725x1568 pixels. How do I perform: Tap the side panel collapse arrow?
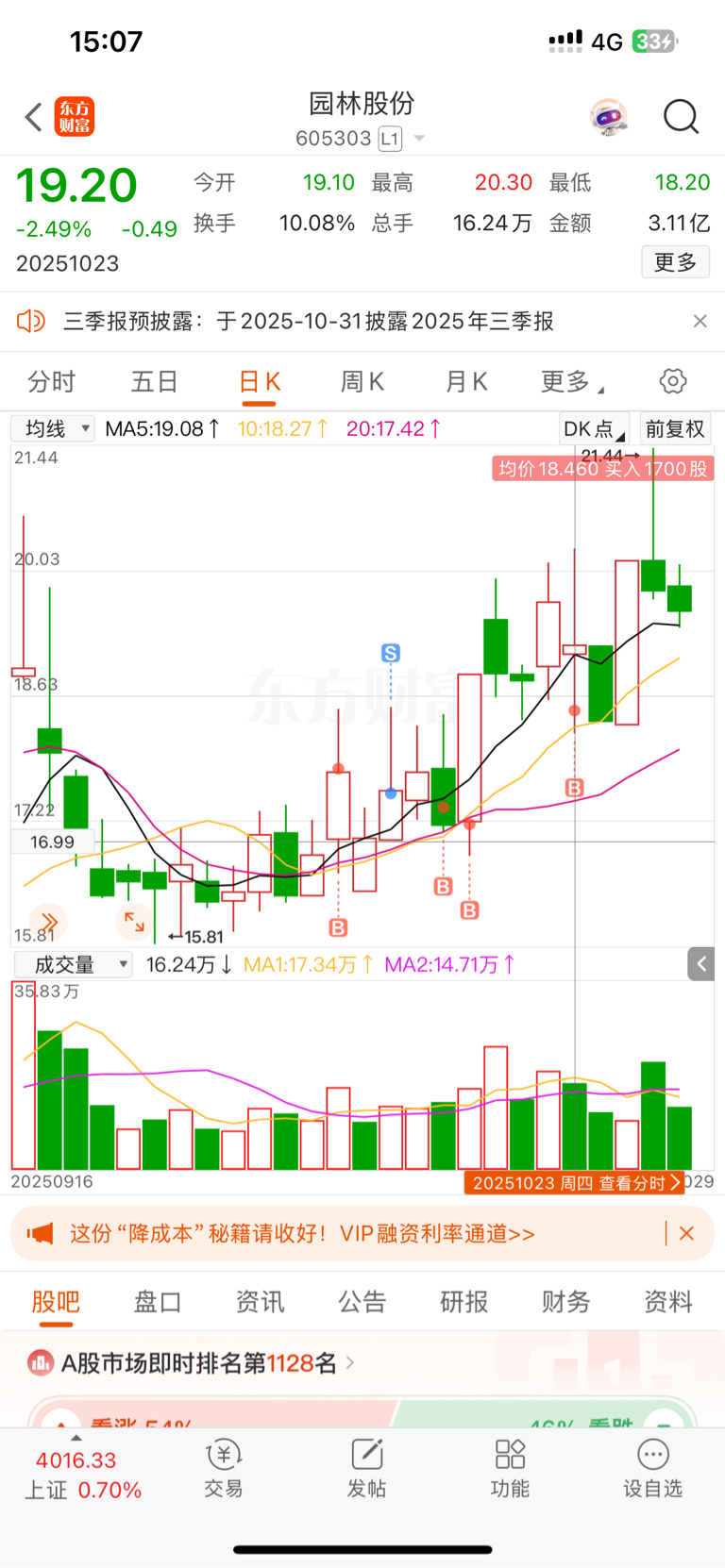pyautogui.click(x=700, y=963)
